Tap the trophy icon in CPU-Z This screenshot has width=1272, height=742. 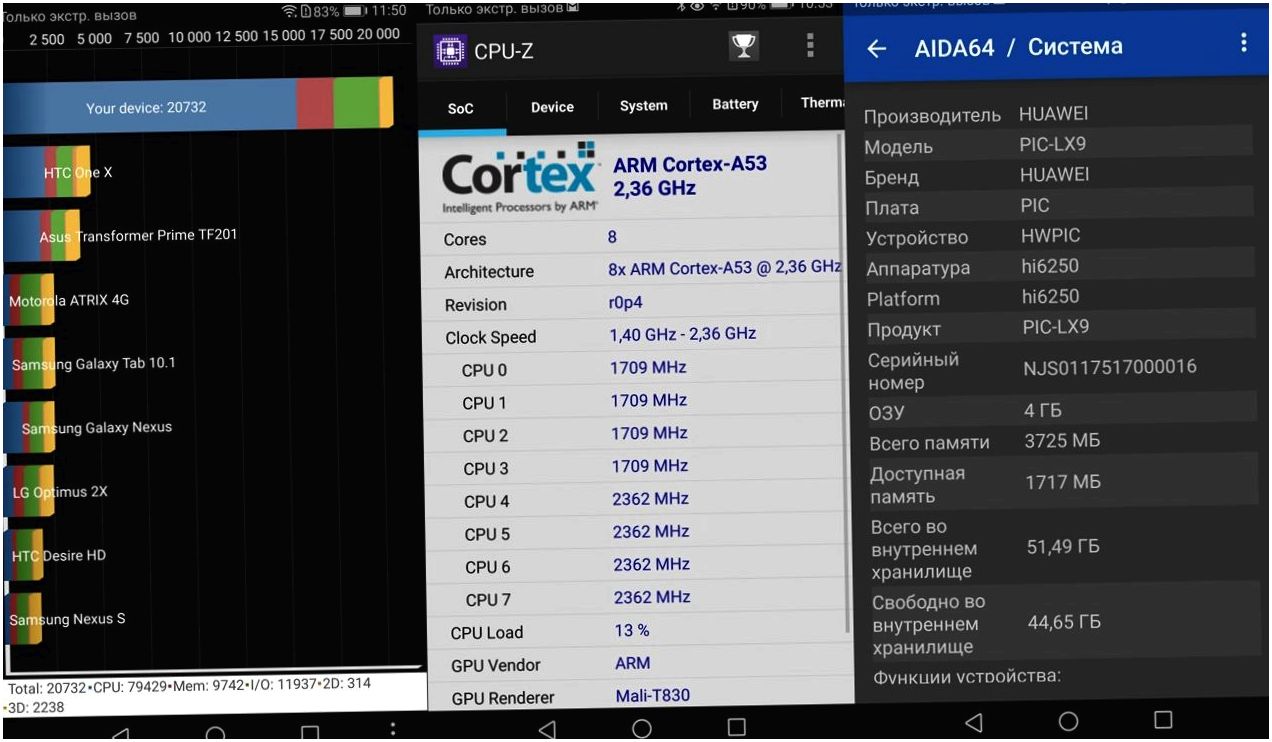[743, 46]
